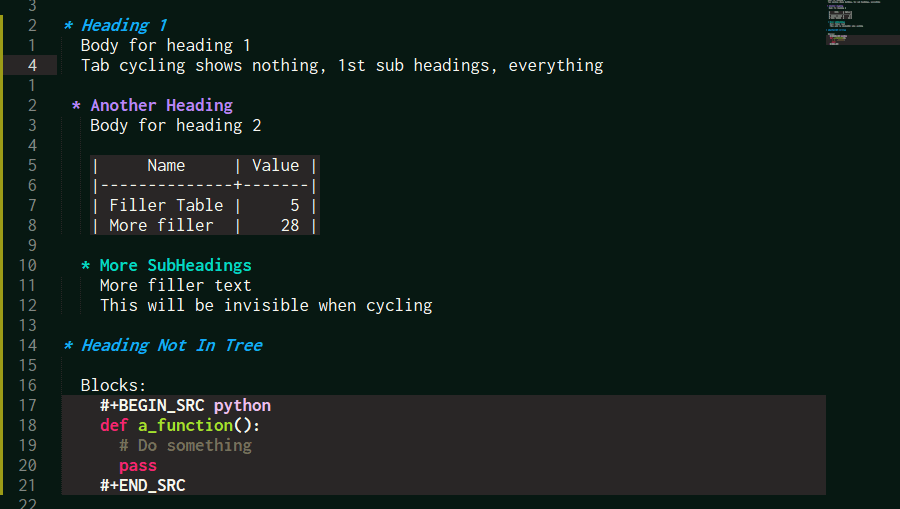Click the star before Heading Not In Tree
The height and width of the screenshot is (509, 900).
(68, 345)
